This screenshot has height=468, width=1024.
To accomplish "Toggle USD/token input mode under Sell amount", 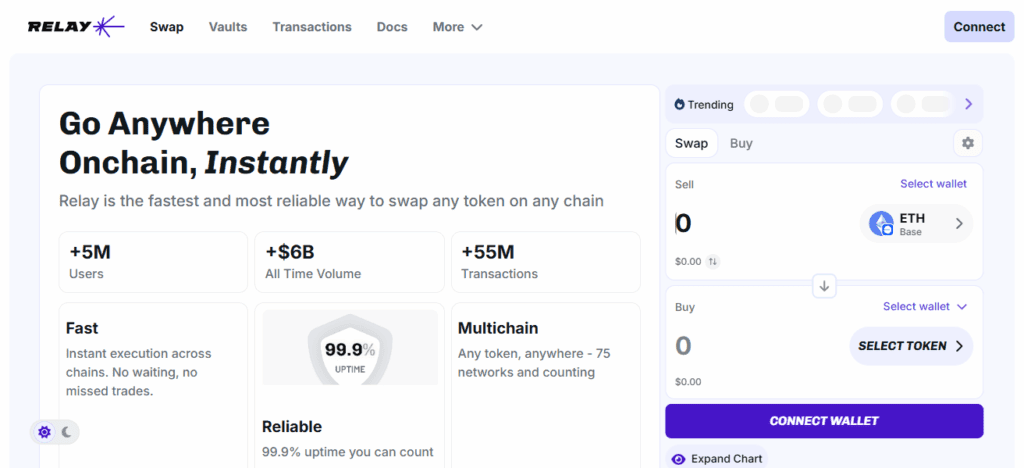I will coord(712,261).
